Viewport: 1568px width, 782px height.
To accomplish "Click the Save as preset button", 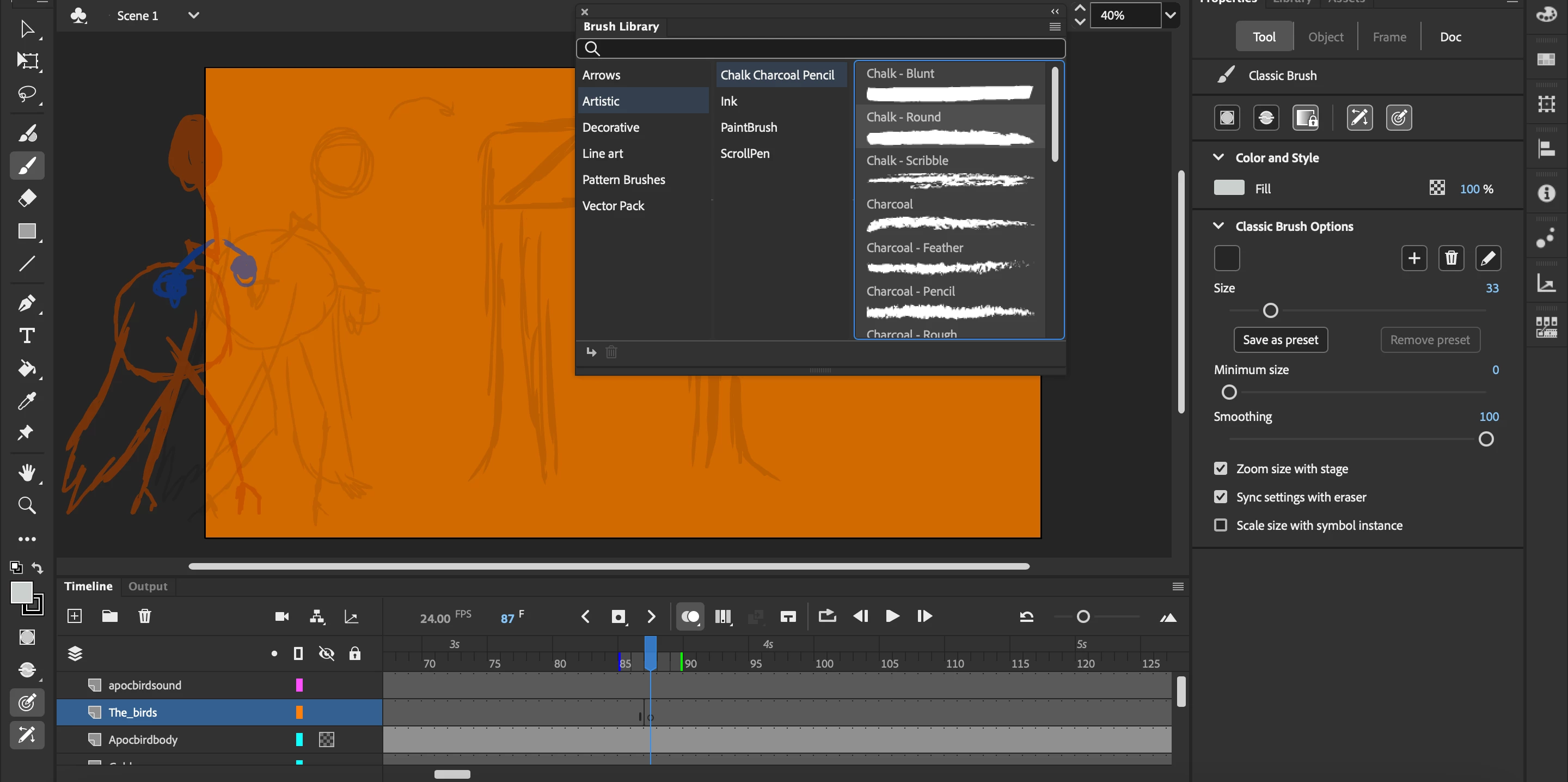I will coord(1280,340).
